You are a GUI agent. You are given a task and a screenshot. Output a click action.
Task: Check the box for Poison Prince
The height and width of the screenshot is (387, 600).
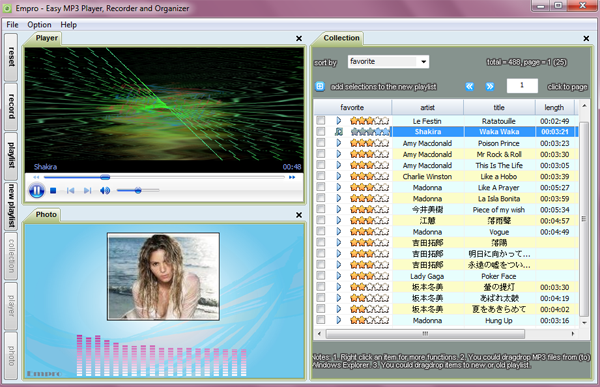click(321, 143)
